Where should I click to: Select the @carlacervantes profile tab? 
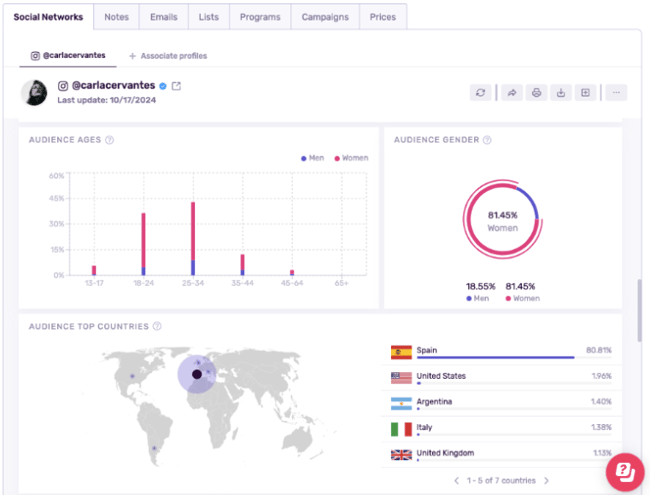[x=68, y=55]
